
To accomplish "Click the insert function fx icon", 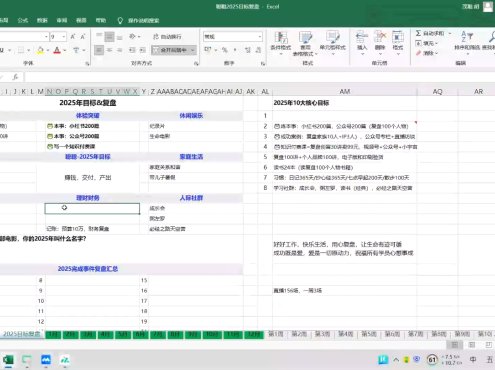I will [x=15, y=77].
